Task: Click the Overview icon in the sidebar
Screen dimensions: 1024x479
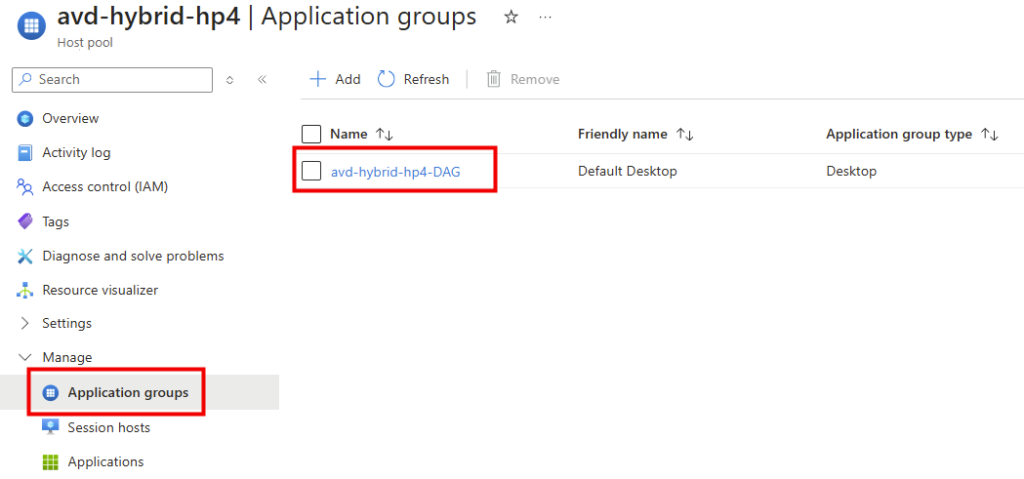Action: [x=25, y=119]
